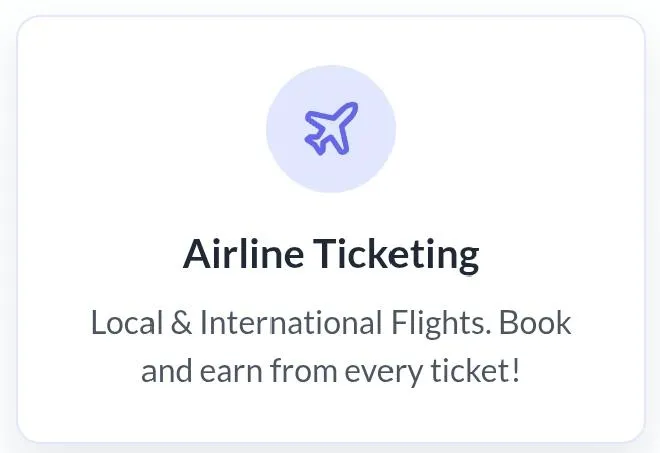Viewport: 660px width, 453px height.
Task: Click the ampersand in the description
Action: pyautogui.click(x=181, y=323)
